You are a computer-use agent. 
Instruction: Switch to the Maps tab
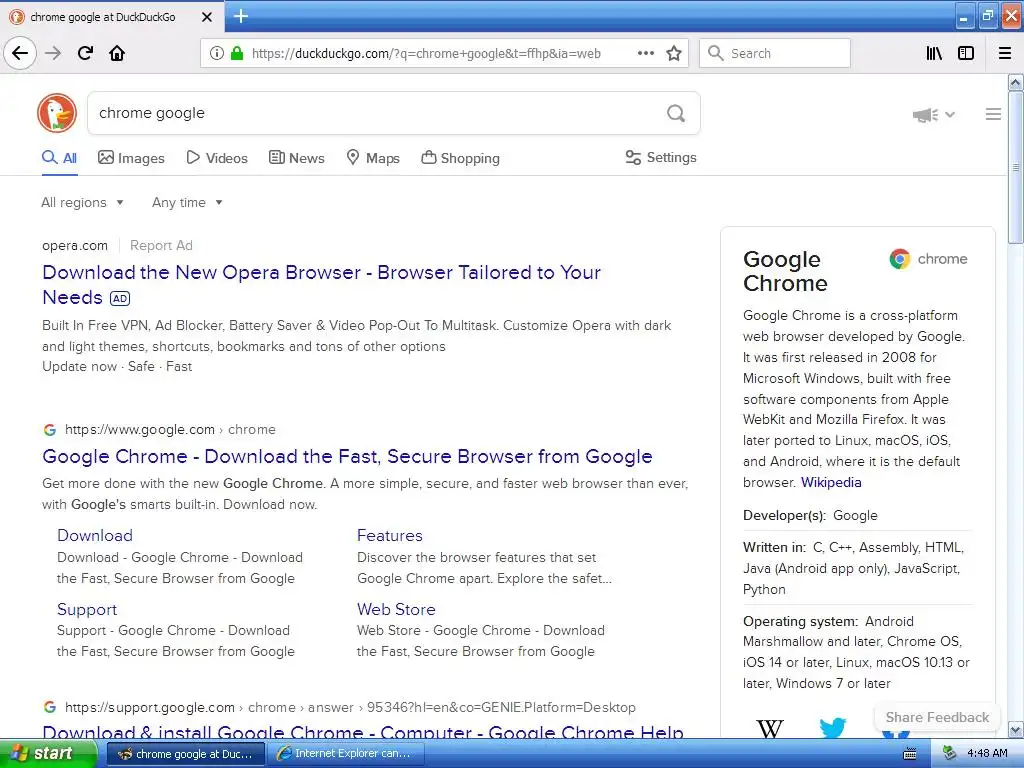point(373,158)
